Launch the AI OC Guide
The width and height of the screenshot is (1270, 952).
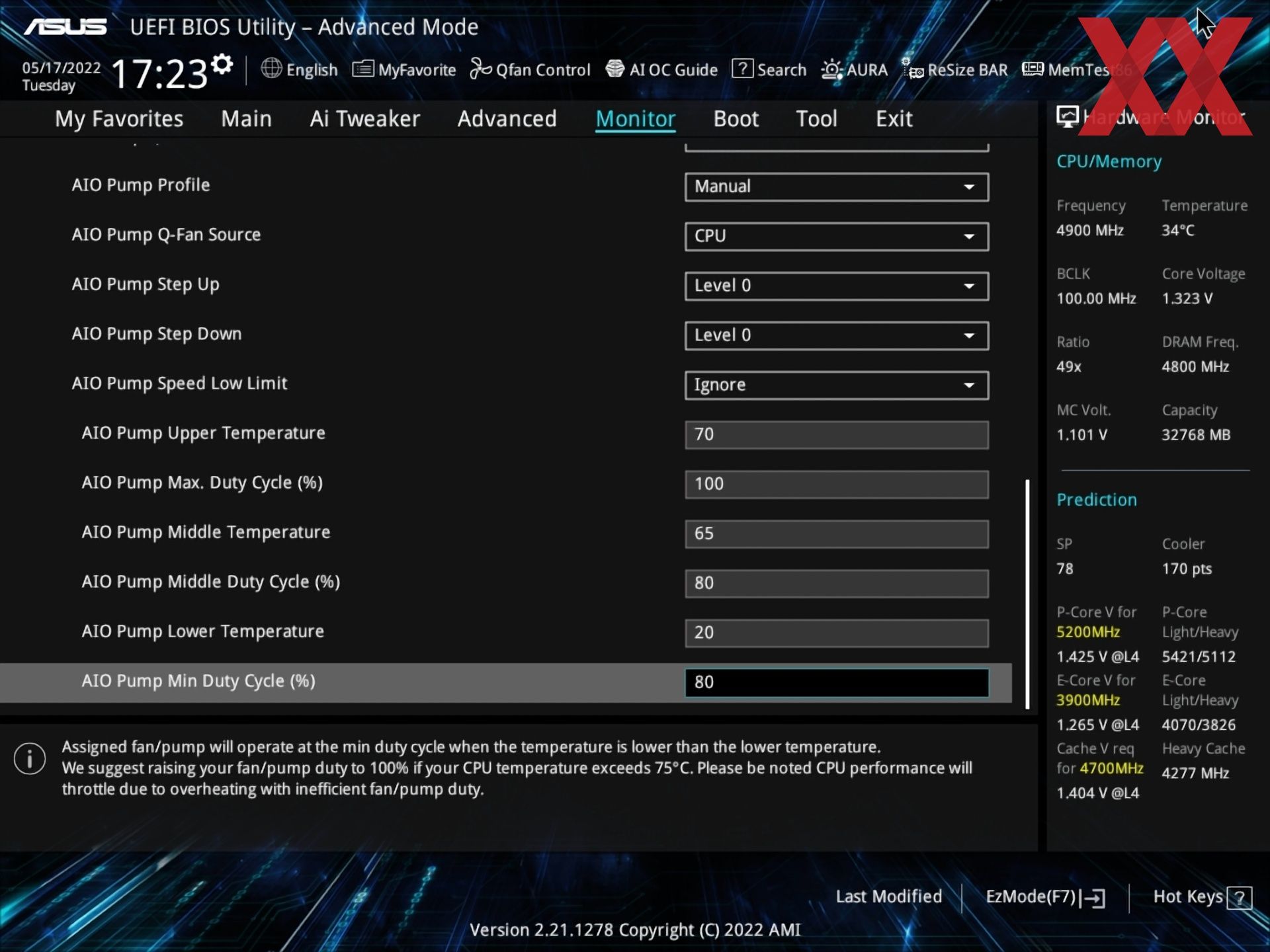click(661, 69)
